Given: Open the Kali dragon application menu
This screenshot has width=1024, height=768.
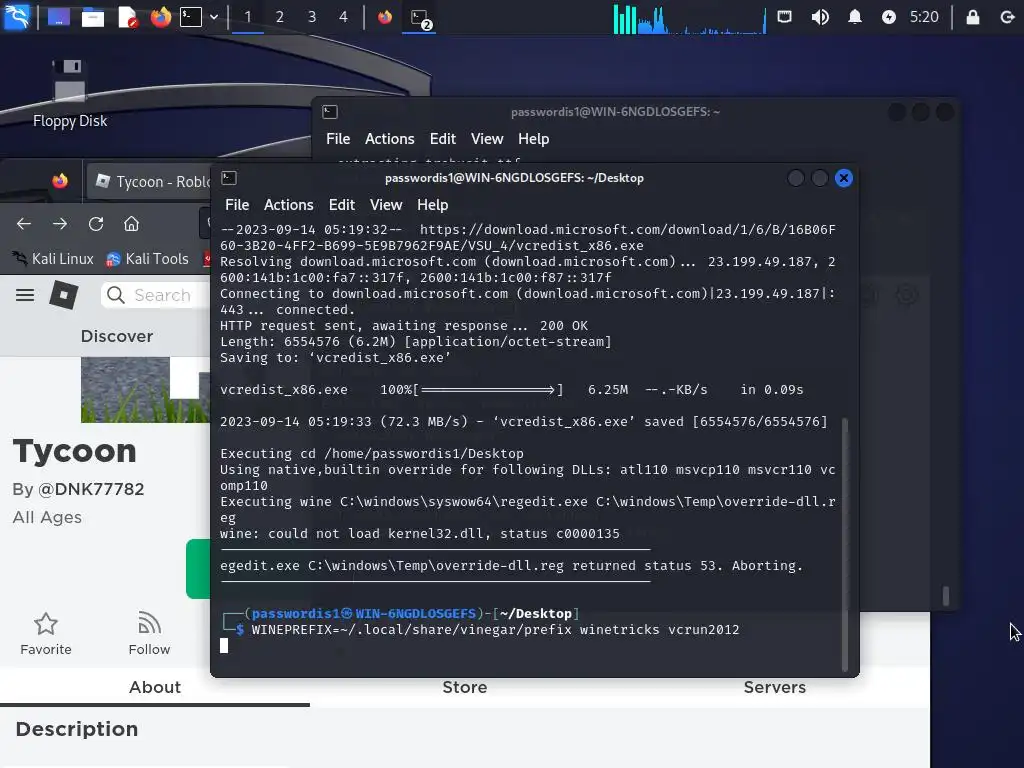Looking at the screenshot, I should [16, 16].
